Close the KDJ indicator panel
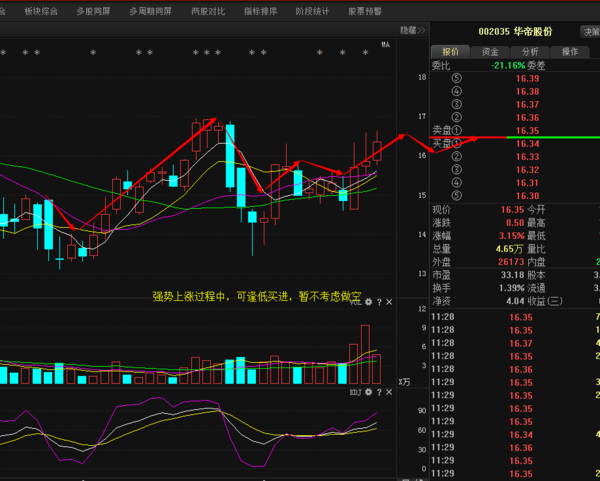The image size is (600, 481). tap(389, 393)
